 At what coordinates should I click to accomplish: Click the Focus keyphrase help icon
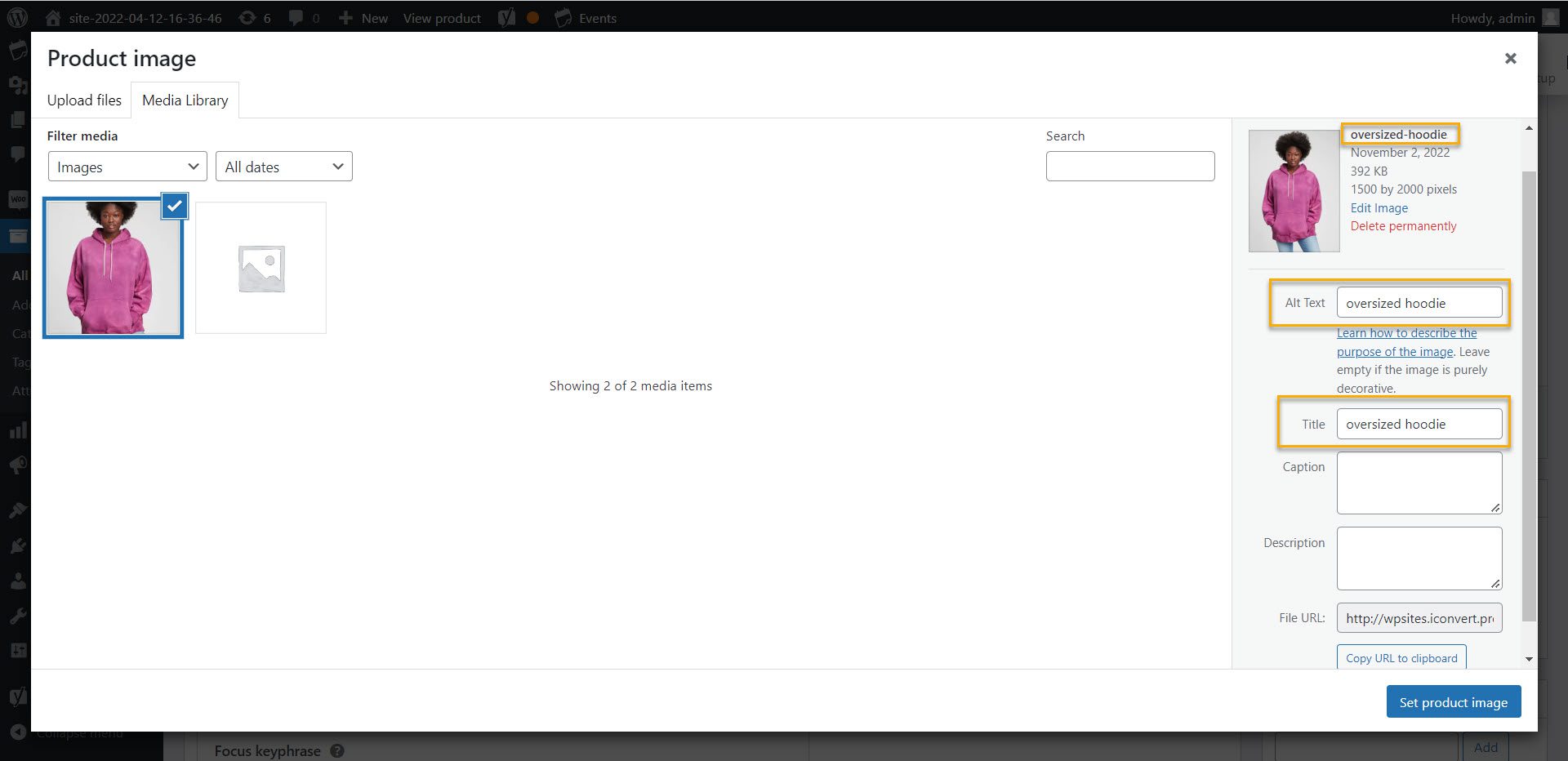coord(336,751)
